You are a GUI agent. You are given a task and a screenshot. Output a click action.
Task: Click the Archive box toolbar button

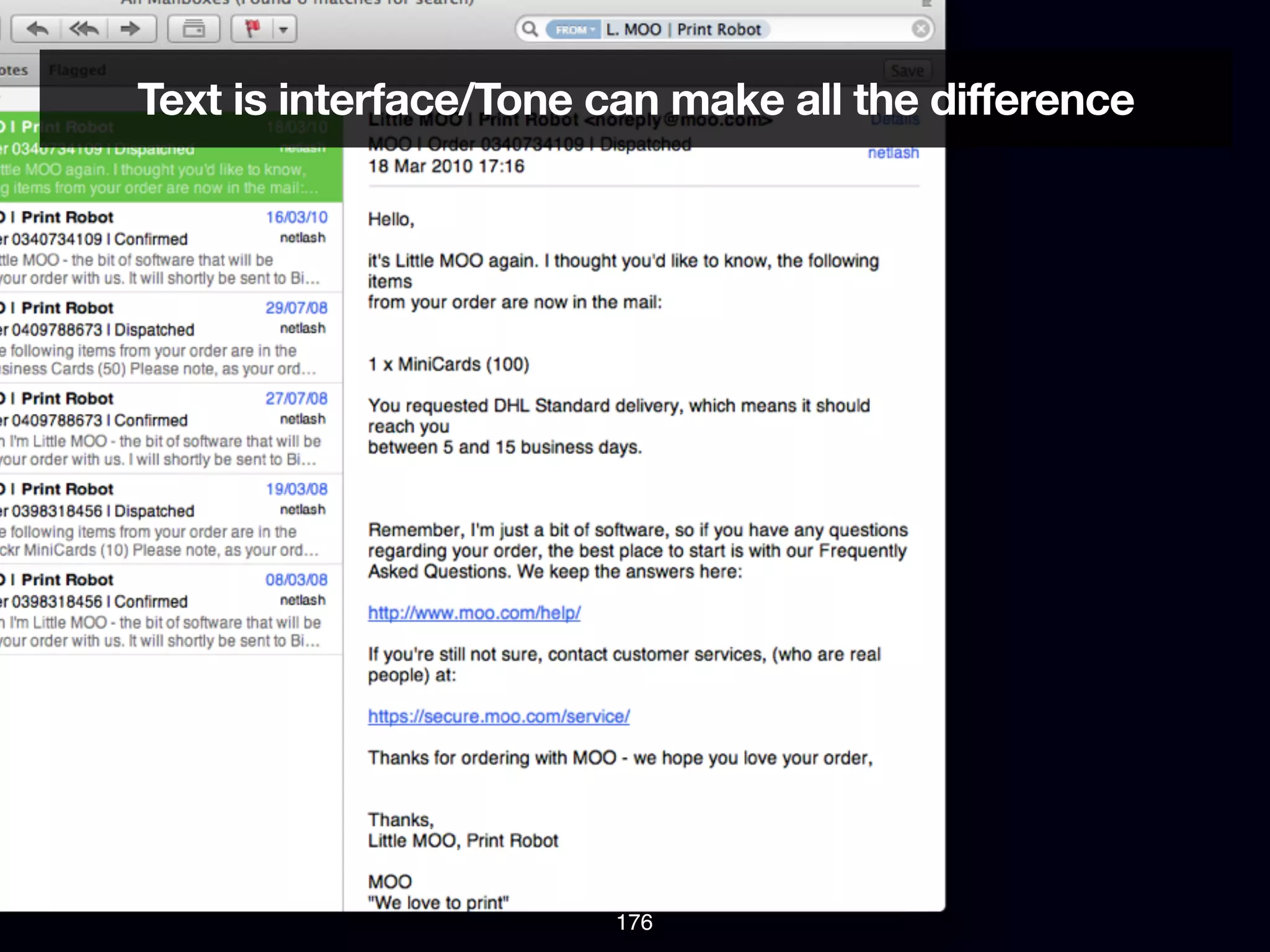pos(193,29)
